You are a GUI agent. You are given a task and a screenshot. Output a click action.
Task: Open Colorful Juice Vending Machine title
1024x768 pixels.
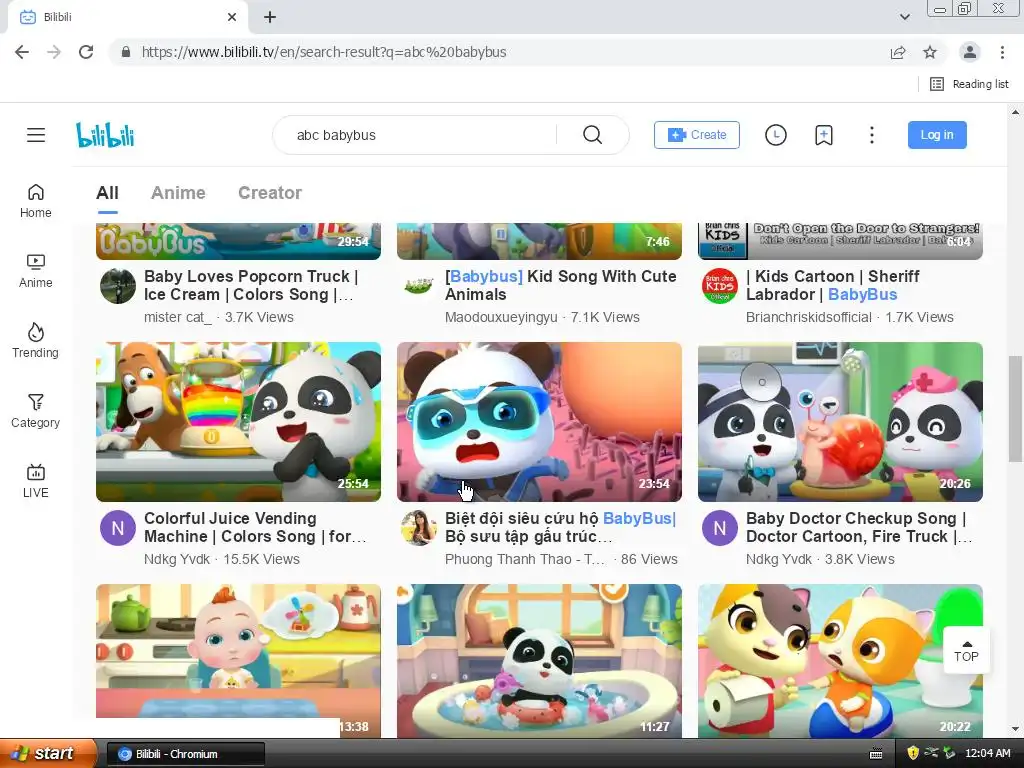pos(255,527)
